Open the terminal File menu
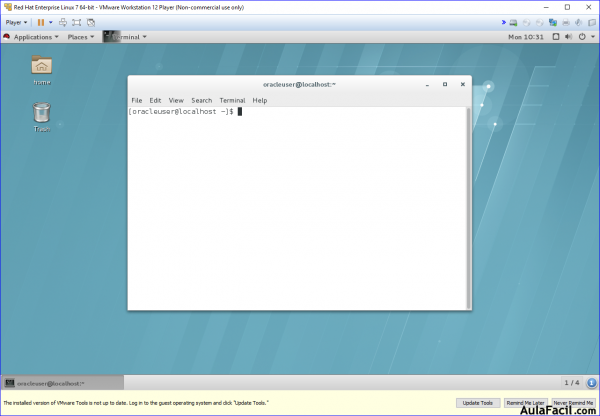Viewport: 600px width, 416px height. (x=137, y=100)
